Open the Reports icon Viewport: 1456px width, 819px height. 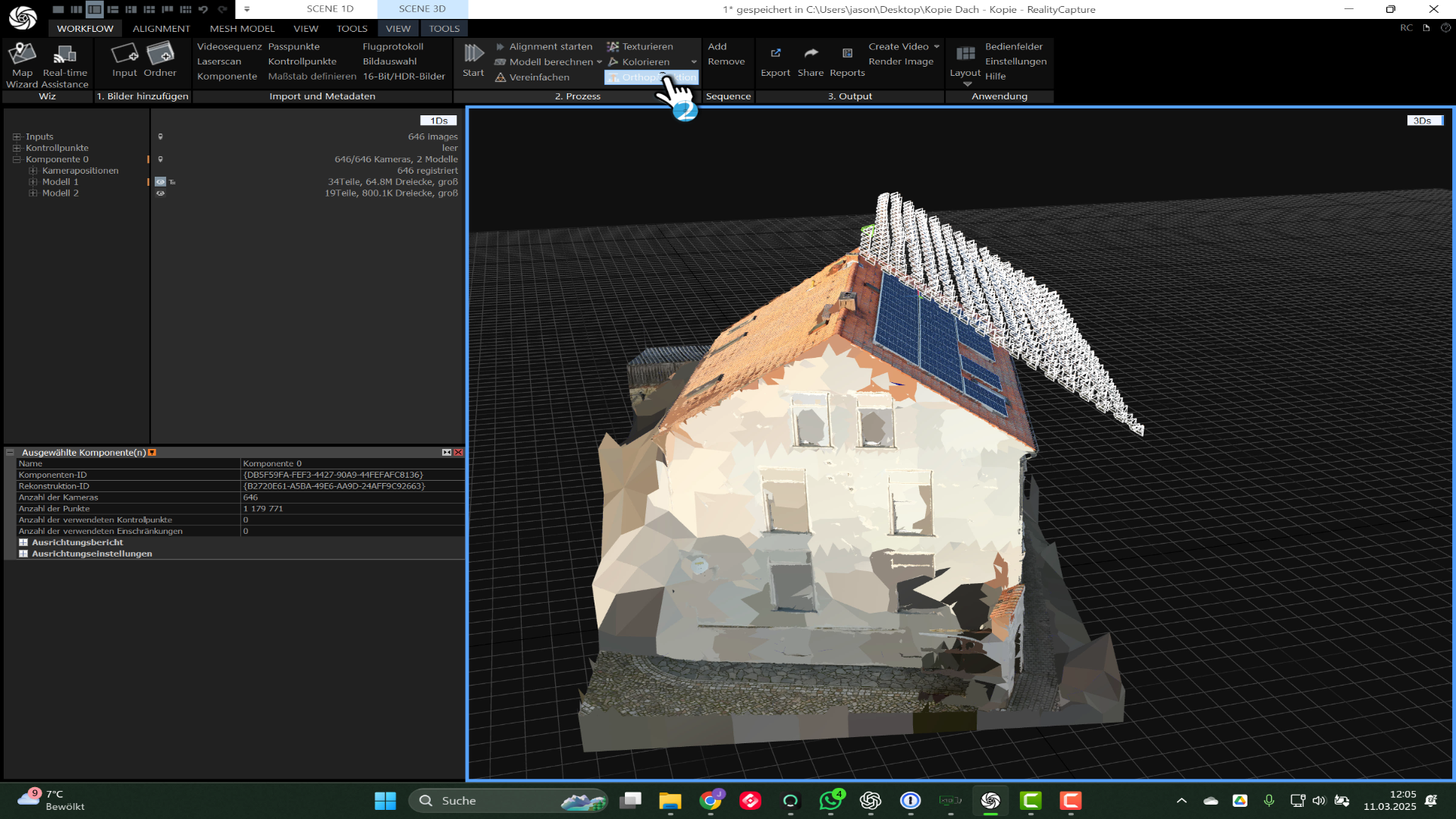[847, 53]
